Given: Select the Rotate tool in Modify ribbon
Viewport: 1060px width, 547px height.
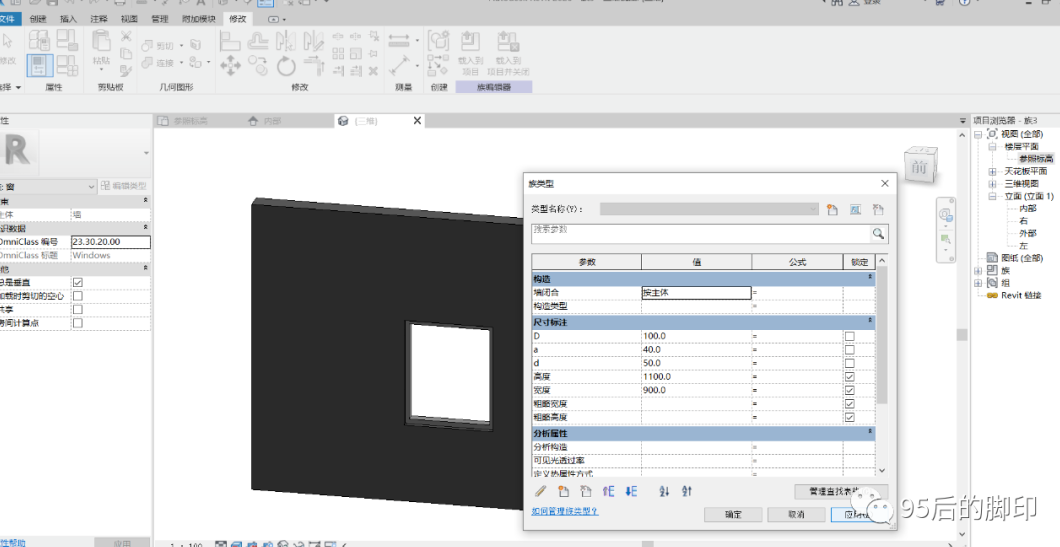Looking at the screenshot, I should [x=286, y=66].
